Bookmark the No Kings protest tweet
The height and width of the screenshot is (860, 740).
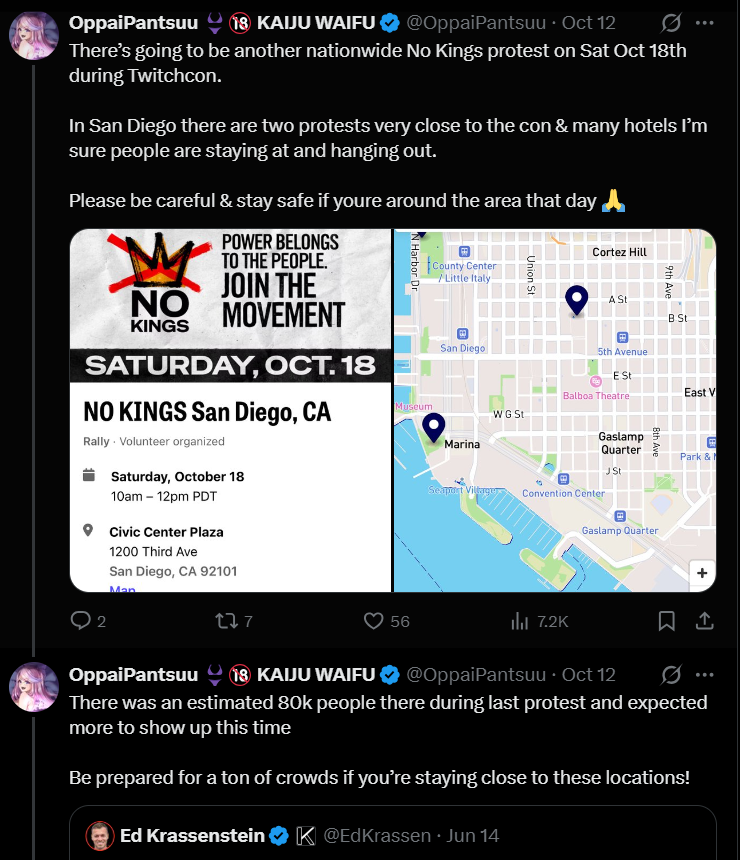666,621
